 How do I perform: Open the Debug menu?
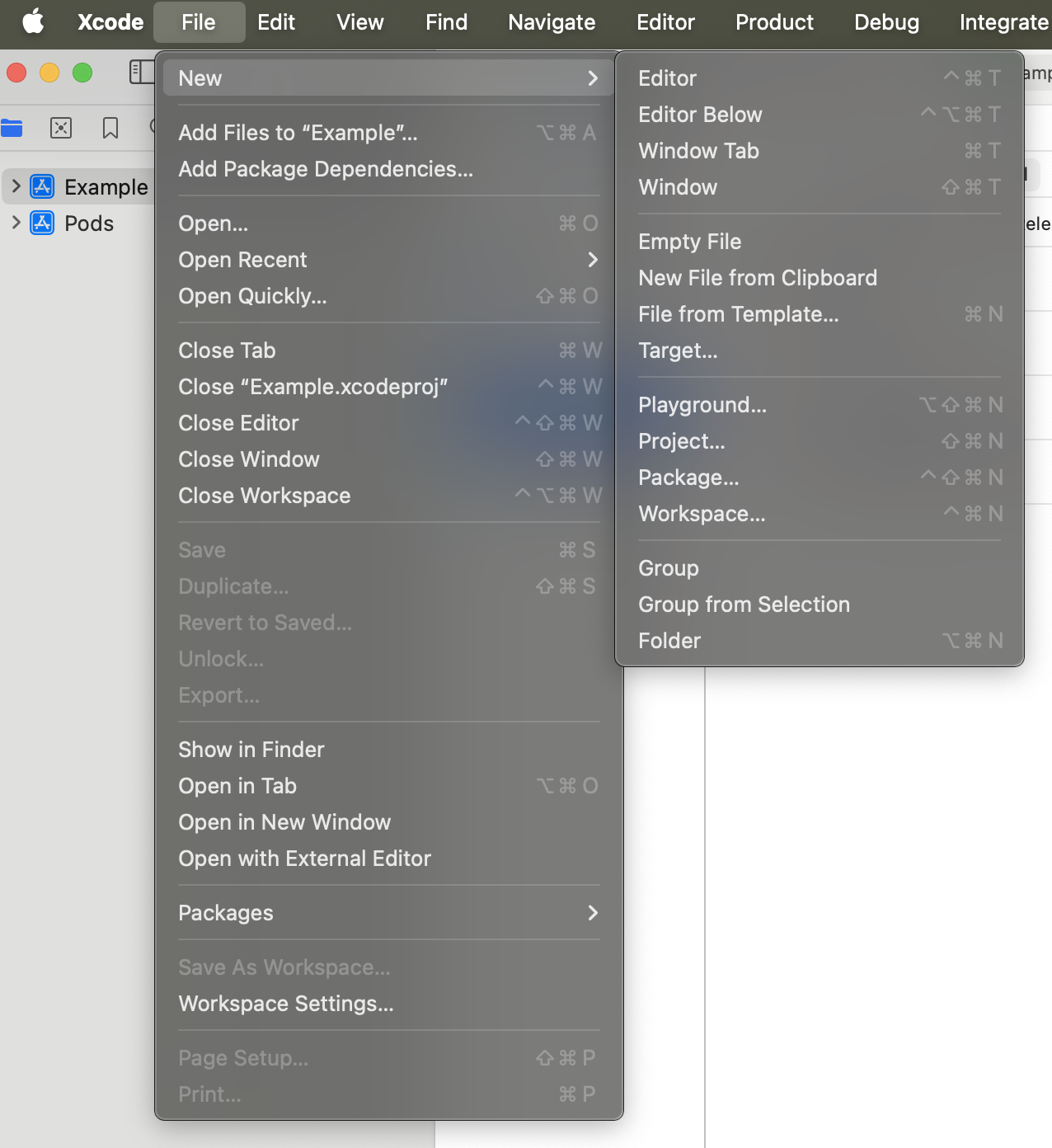pos(886,21)
